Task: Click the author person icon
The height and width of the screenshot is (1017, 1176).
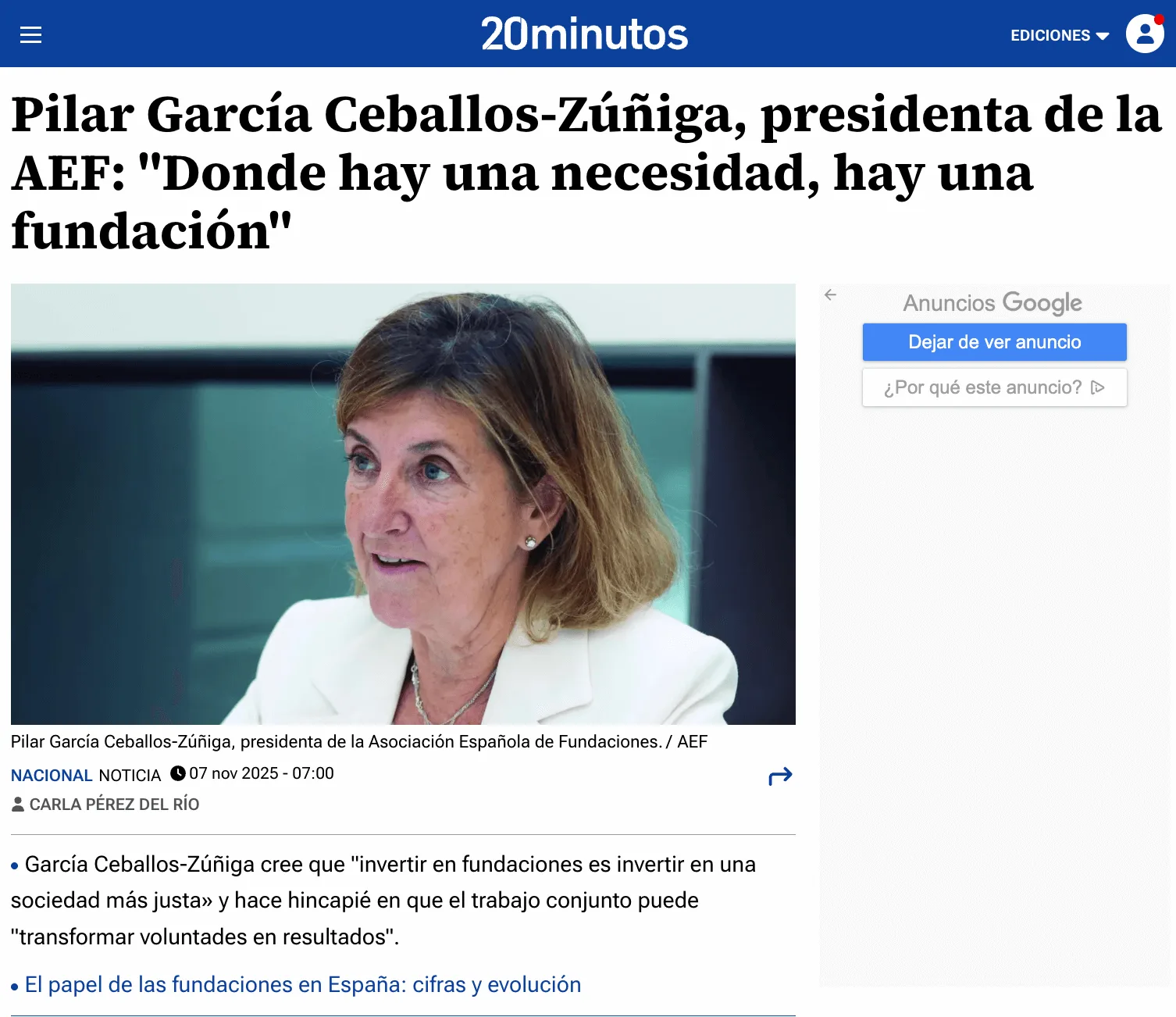Action: 18,804
